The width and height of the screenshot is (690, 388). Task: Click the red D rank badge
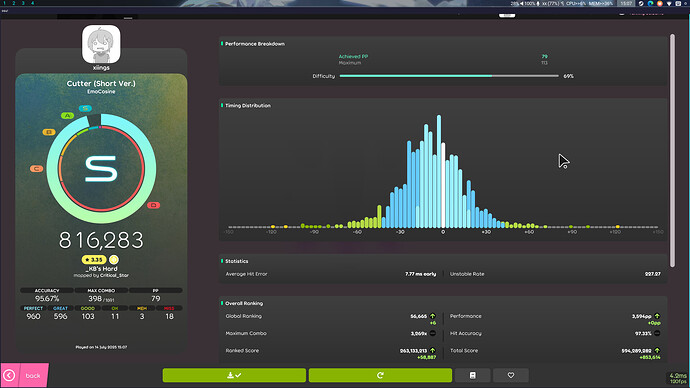click(x=154, y=205)
